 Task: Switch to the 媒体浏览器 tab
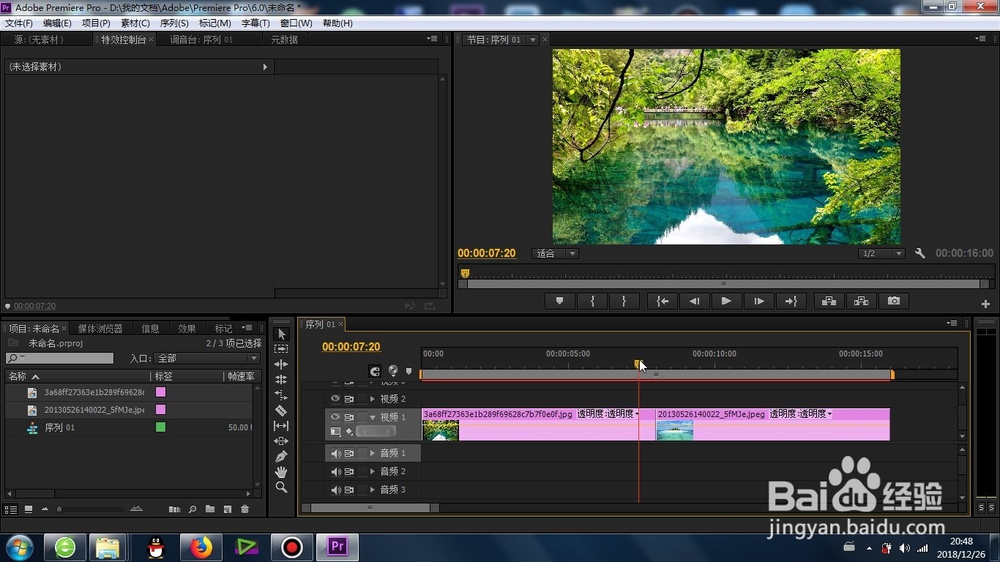(x=100, y=329)
